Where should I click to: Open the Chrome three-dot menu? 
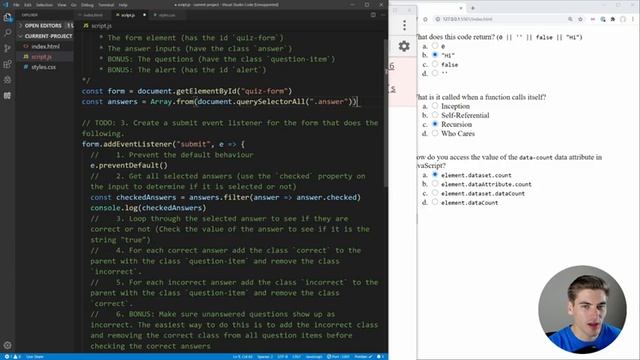click(x=633, y=19)
